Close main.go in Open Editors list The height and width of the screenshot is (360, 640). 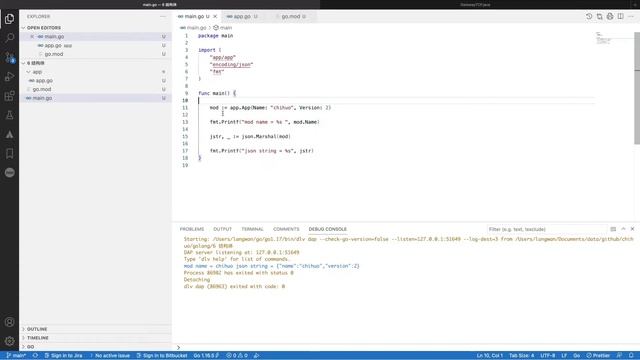32,36
